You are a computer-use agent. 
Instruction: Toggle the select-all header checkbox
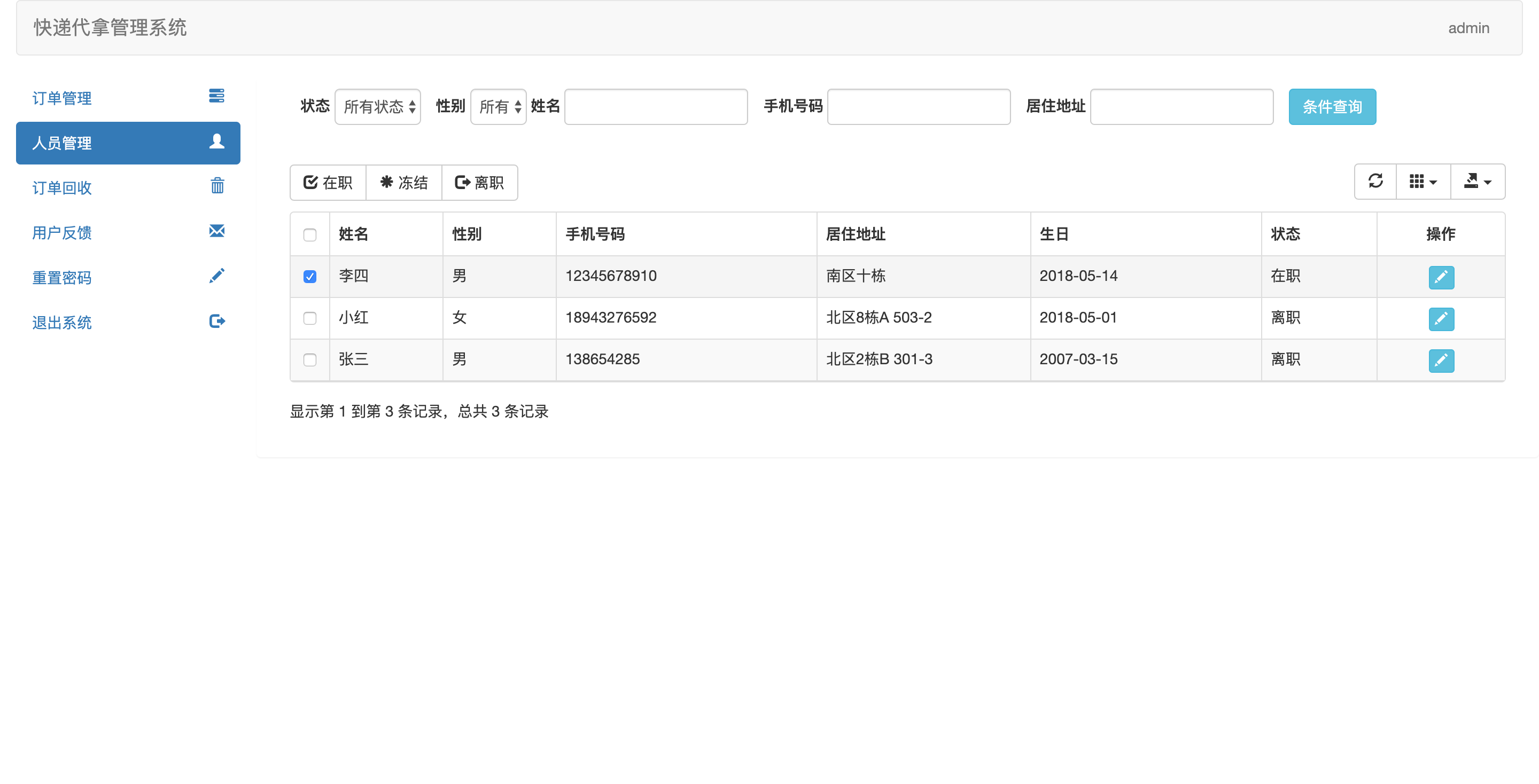click(x=309, y=234)
